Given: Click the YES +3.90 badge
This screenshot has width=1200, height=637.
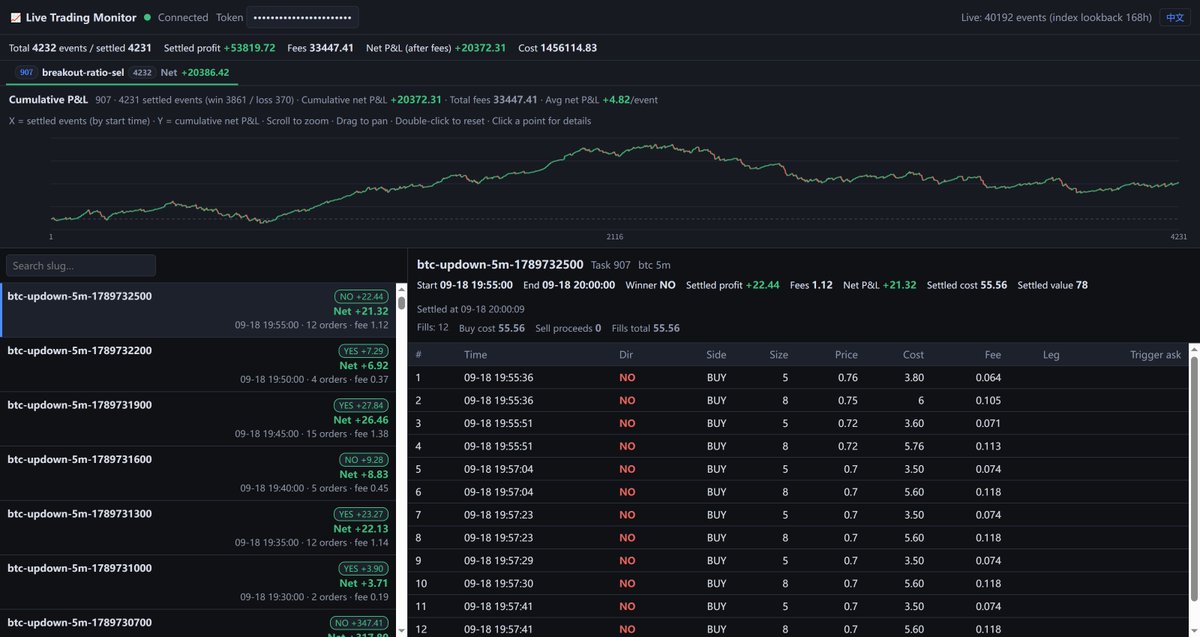Looking at the screenshot, I should coord(362,568).
